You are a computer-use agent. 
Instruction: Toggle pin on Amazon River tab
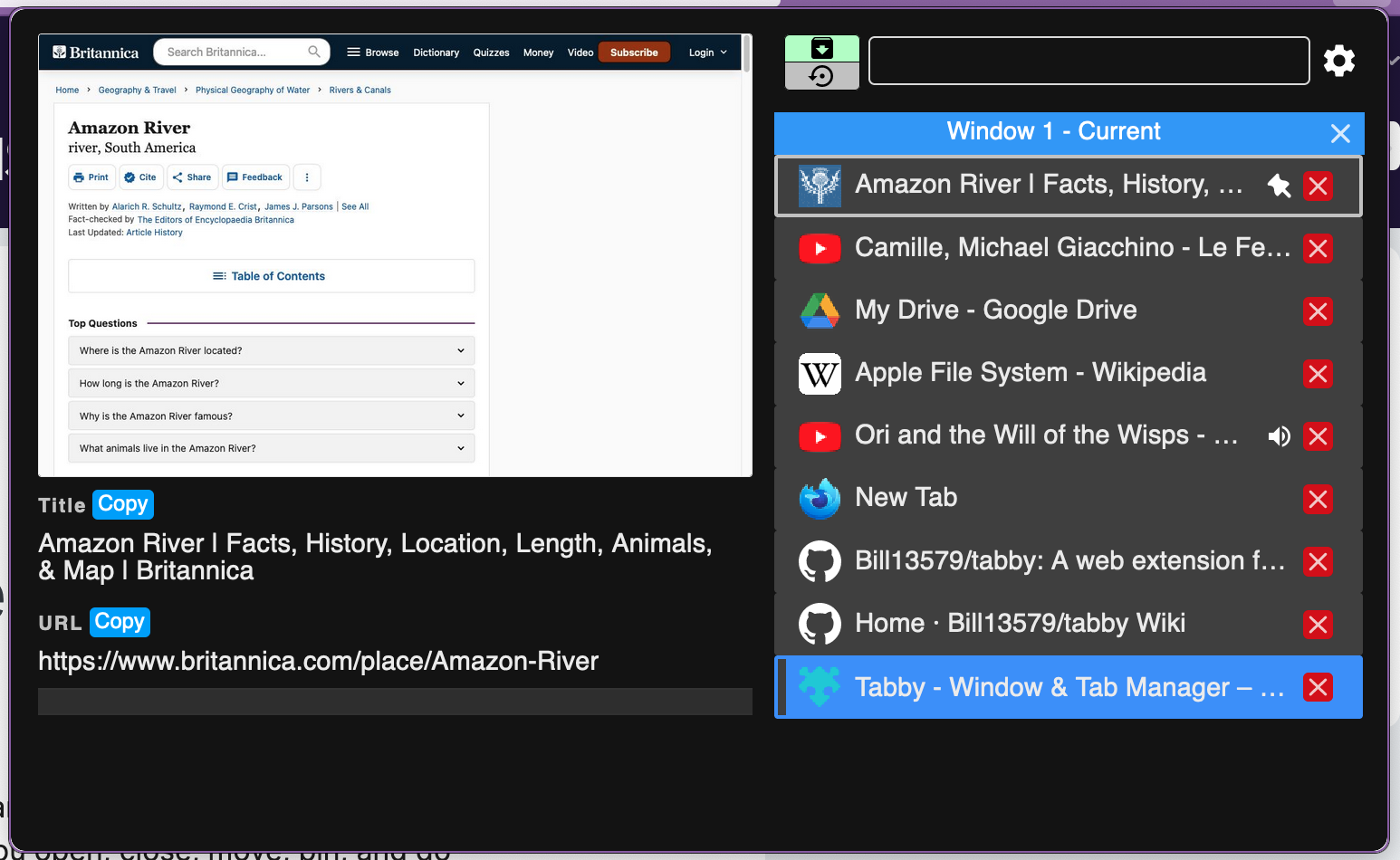pos(1279,186)
